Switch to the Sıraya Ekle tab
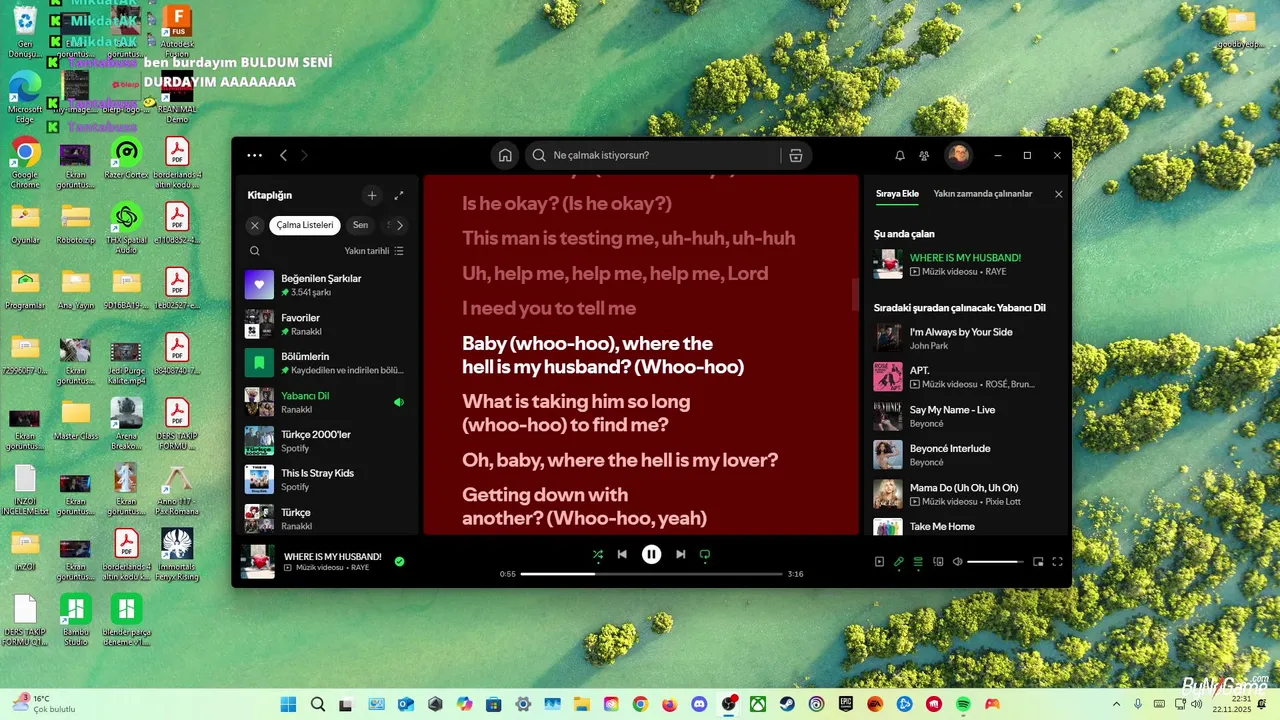Image resolution: width=1280 pixels, height=720 pixels. tap(897, 194)
